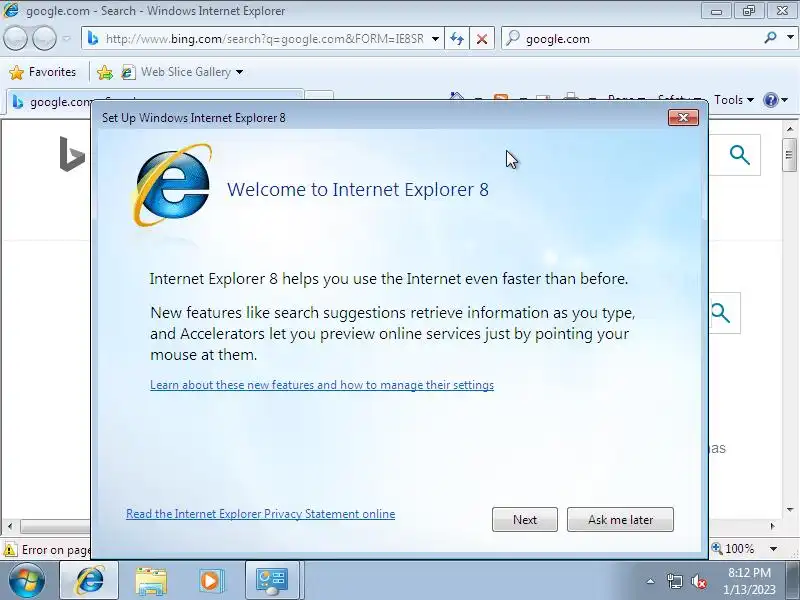The height and width of the screenshot is (600, 800).
Task: Open Windows Media Player from the taskbar
Action: click(211, 581)
